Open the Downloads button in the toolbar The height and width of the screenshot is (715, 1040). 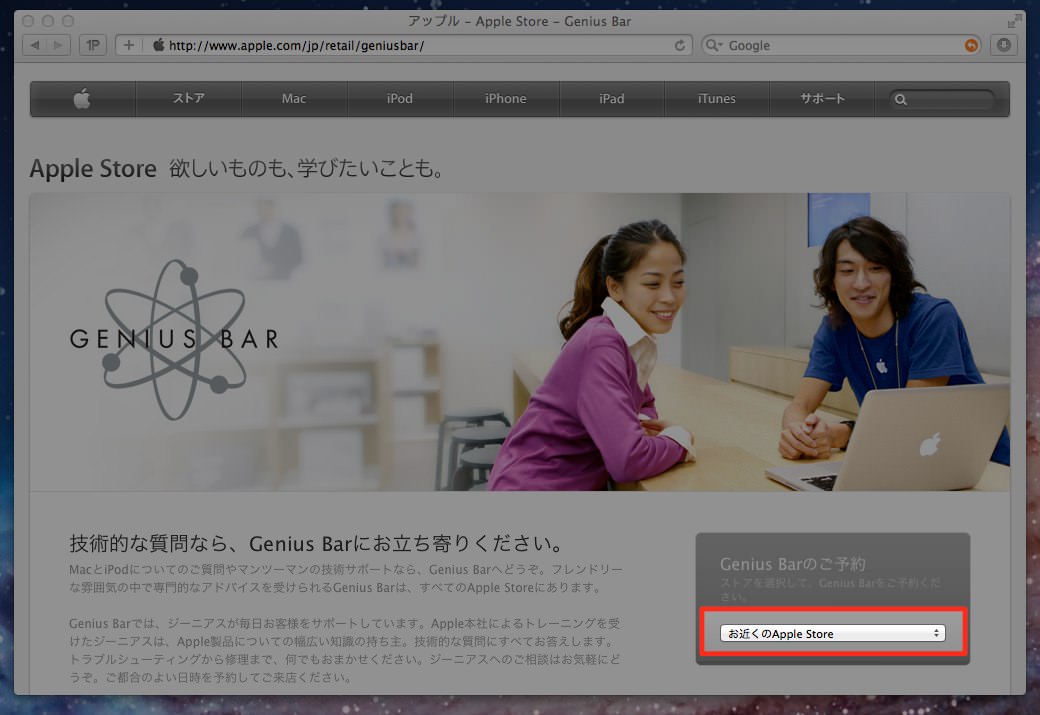click(1004, 45)
